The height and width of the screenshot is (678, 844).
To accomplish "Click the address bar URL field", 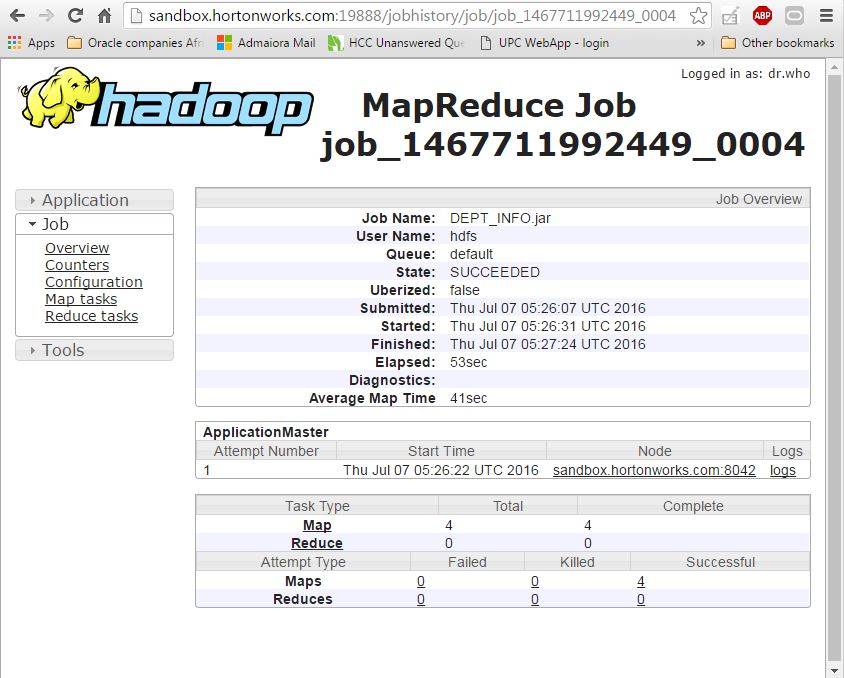I will tap(412, 16).
